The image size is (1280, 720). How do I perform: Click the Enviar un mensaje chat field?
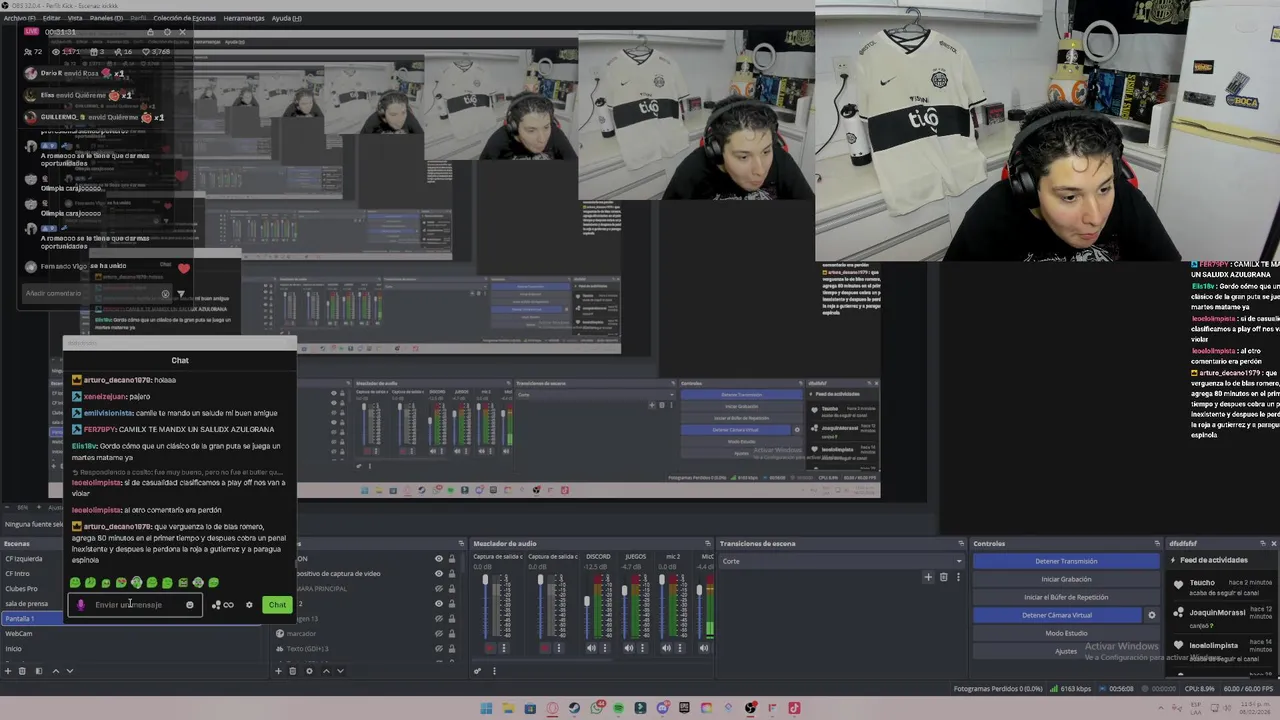coord(134,605)
